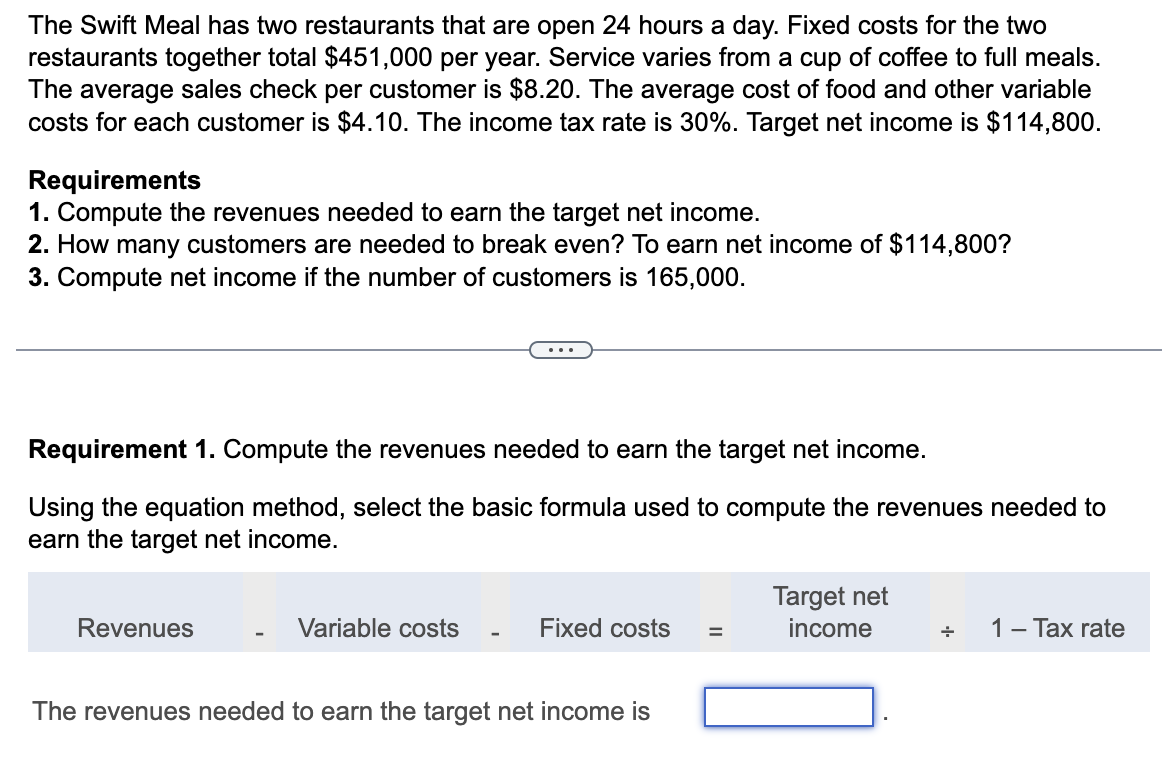The height and width of the screenshot is (770, 1170).
Task: Click the bold Requirements heading
Action: [115, 180]
